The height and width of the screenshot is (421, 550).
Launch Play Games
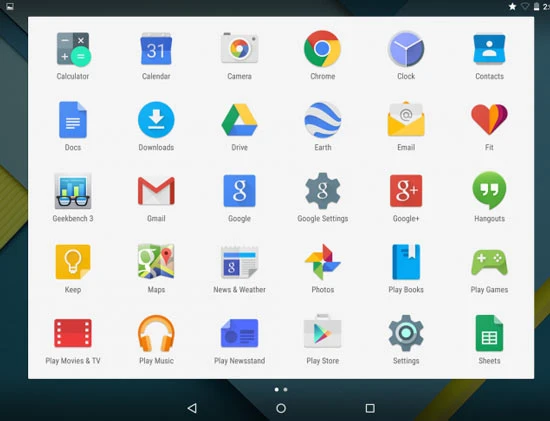(489, 262)
